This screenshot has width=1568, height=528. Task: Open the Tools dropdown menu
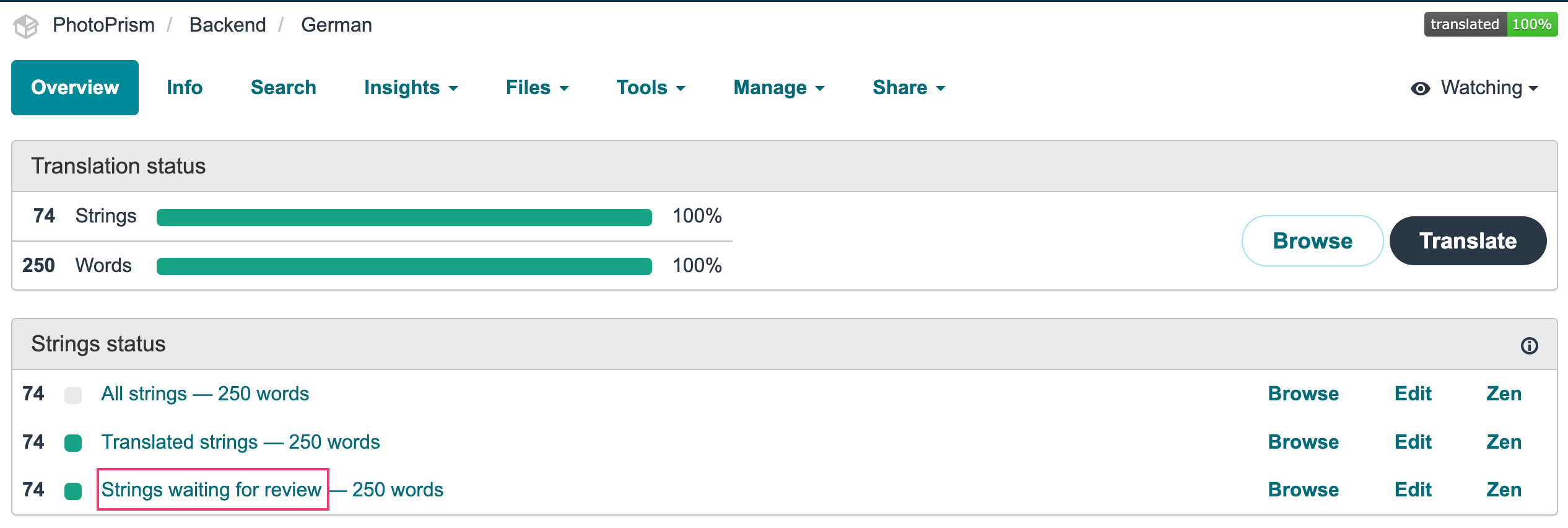[x=650, y=88]
